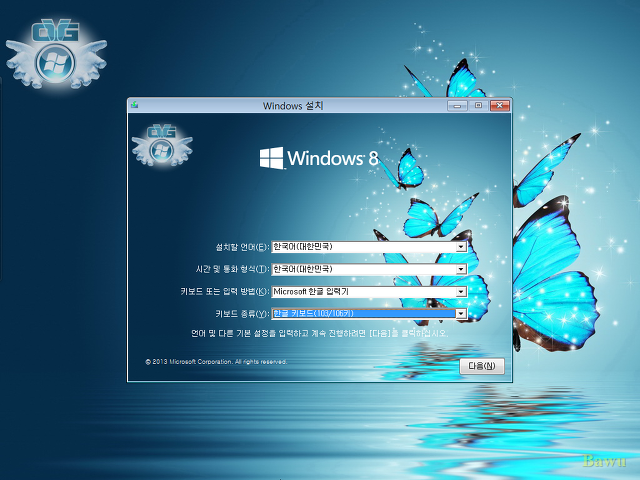Expand the keyboard type dropdown arrow
640x480 pixels.
(461, 314)
